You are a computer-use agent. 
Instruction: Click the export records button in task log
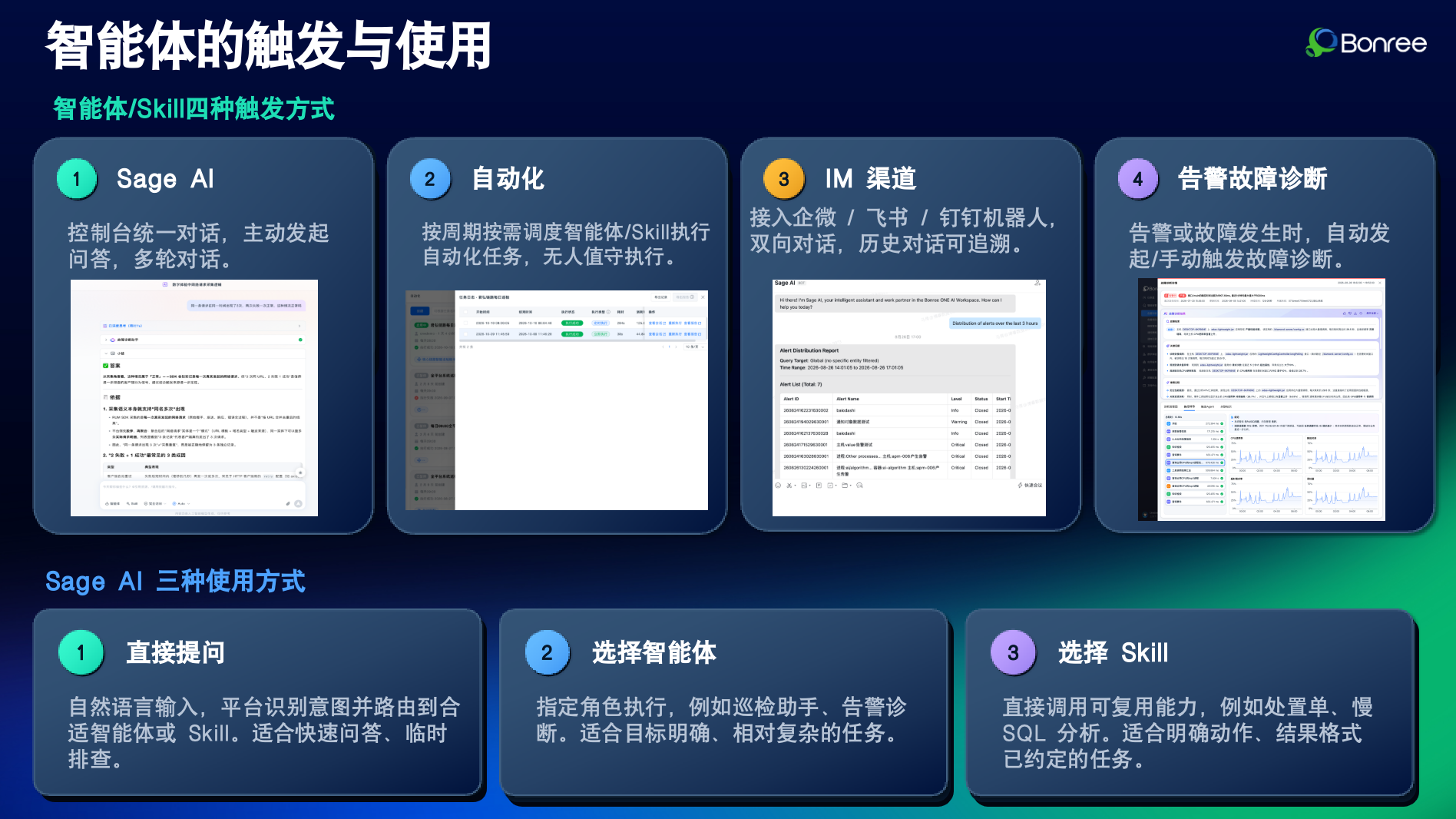[x=660, y=297]
